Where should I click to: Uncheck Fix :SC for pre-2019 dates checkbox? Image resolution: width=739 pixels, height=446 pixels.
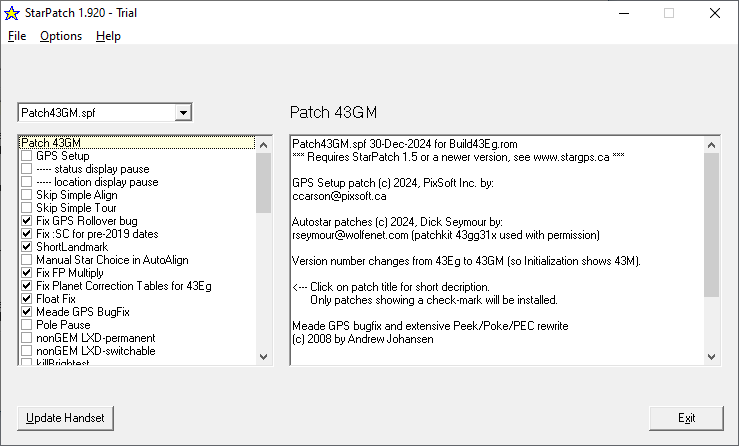pyautogui.click(x=26, y=234)
